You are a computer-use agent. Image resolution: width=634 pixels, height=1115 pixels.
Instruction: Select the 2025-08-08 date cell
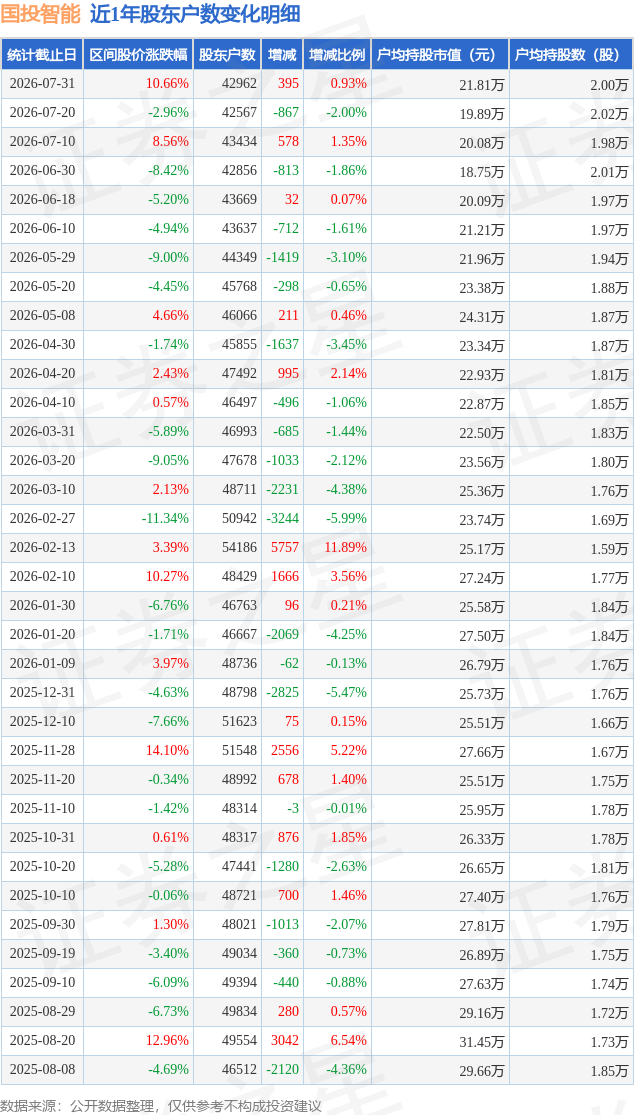pyautogui.click(x=42, y=1068)
